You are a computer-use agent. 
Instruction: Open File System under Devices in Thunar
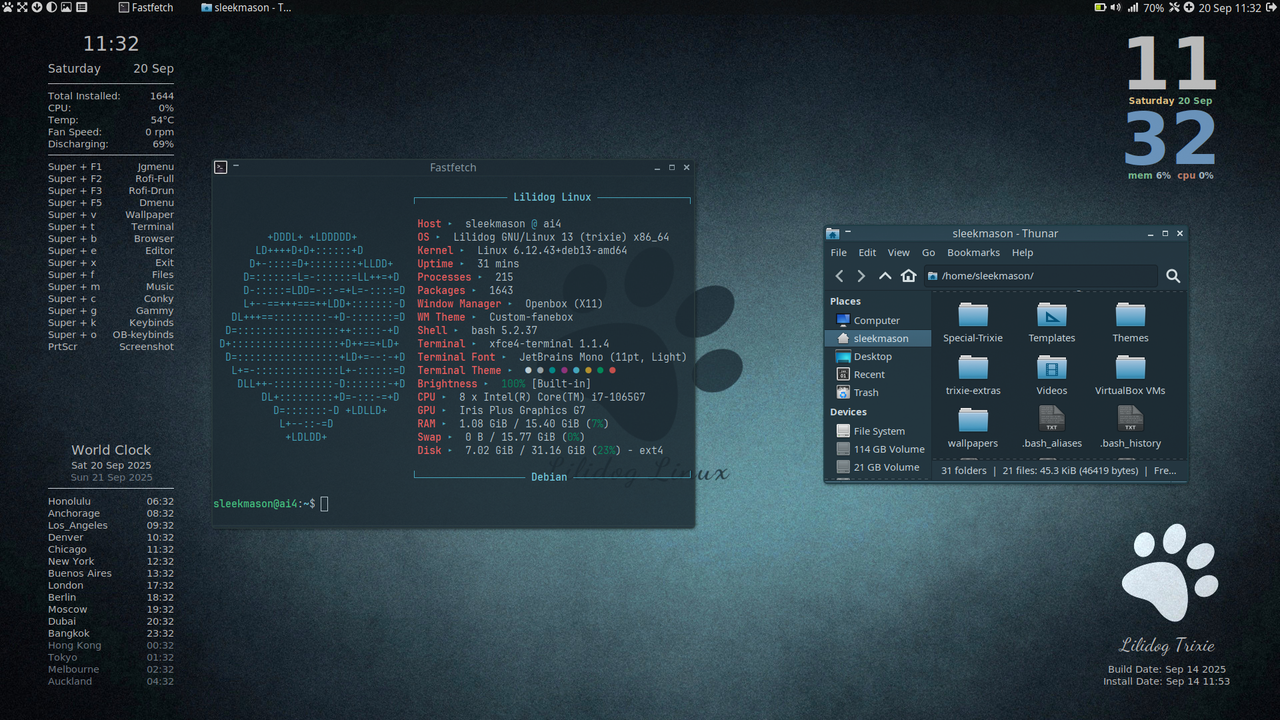tap(878, 432)
